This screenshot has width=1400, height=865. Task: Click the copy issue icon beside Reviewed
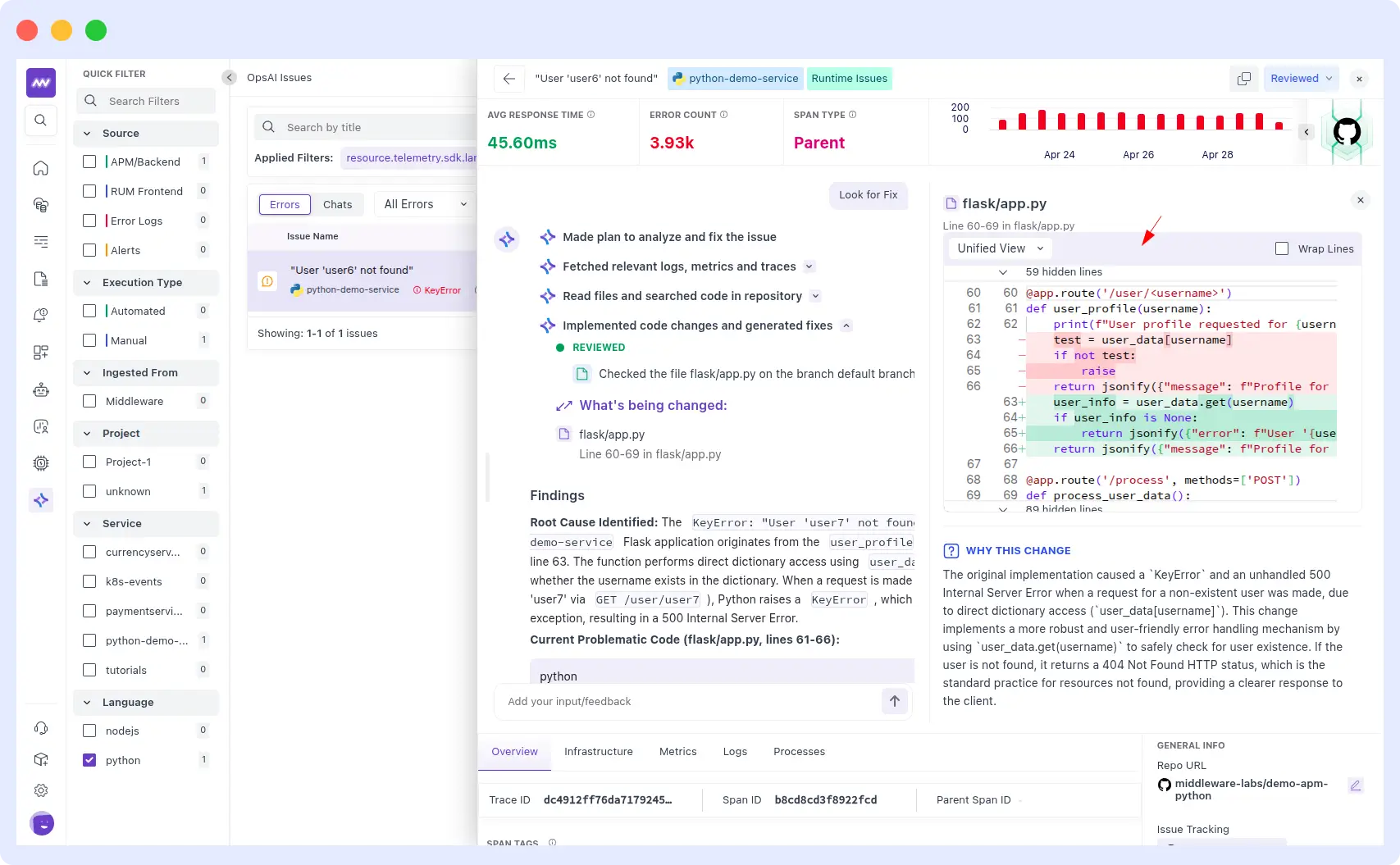pyautogui.click(x=1243, y=78)
